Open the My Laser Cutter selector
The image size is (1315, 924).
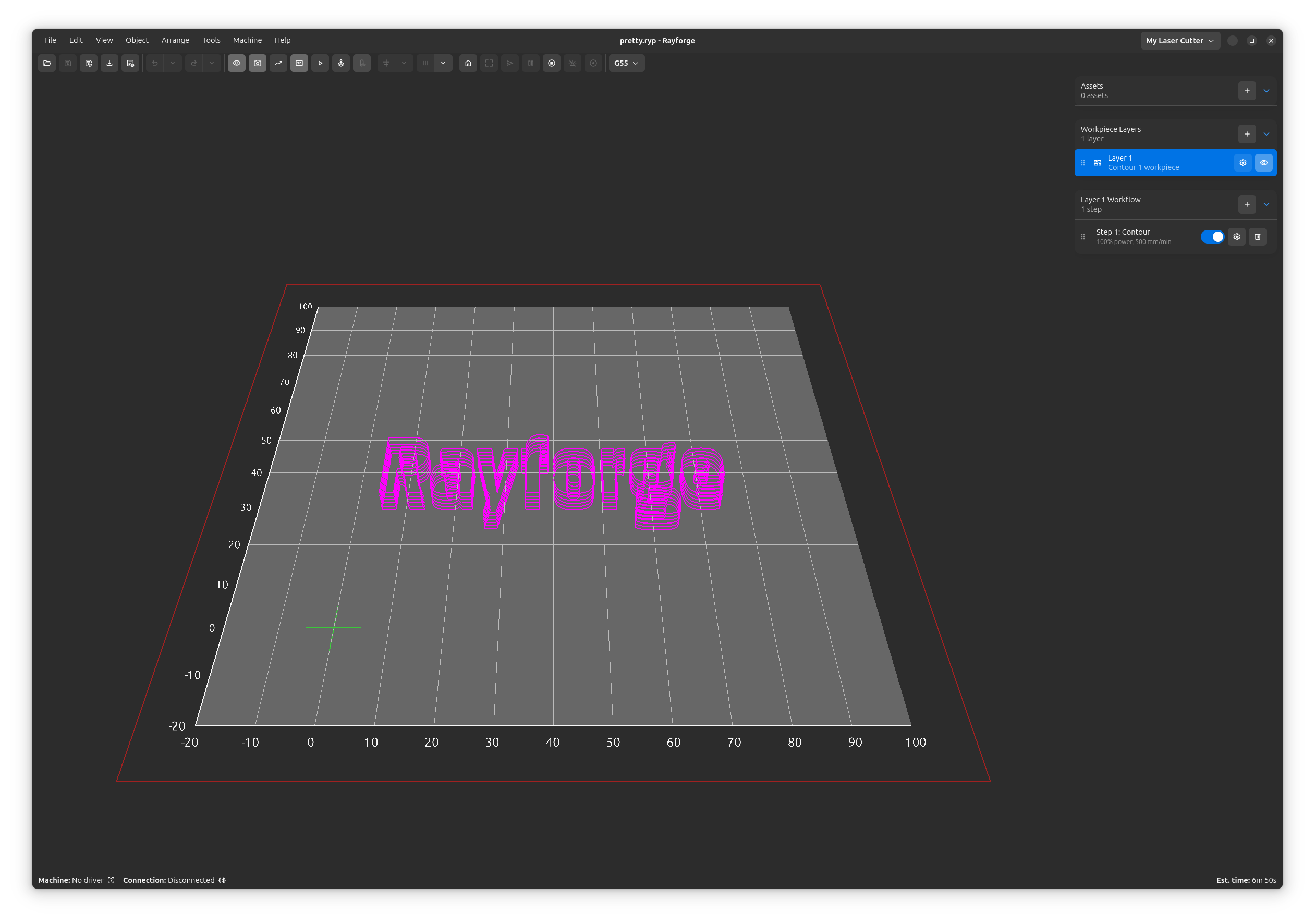tap(1180, 40)
